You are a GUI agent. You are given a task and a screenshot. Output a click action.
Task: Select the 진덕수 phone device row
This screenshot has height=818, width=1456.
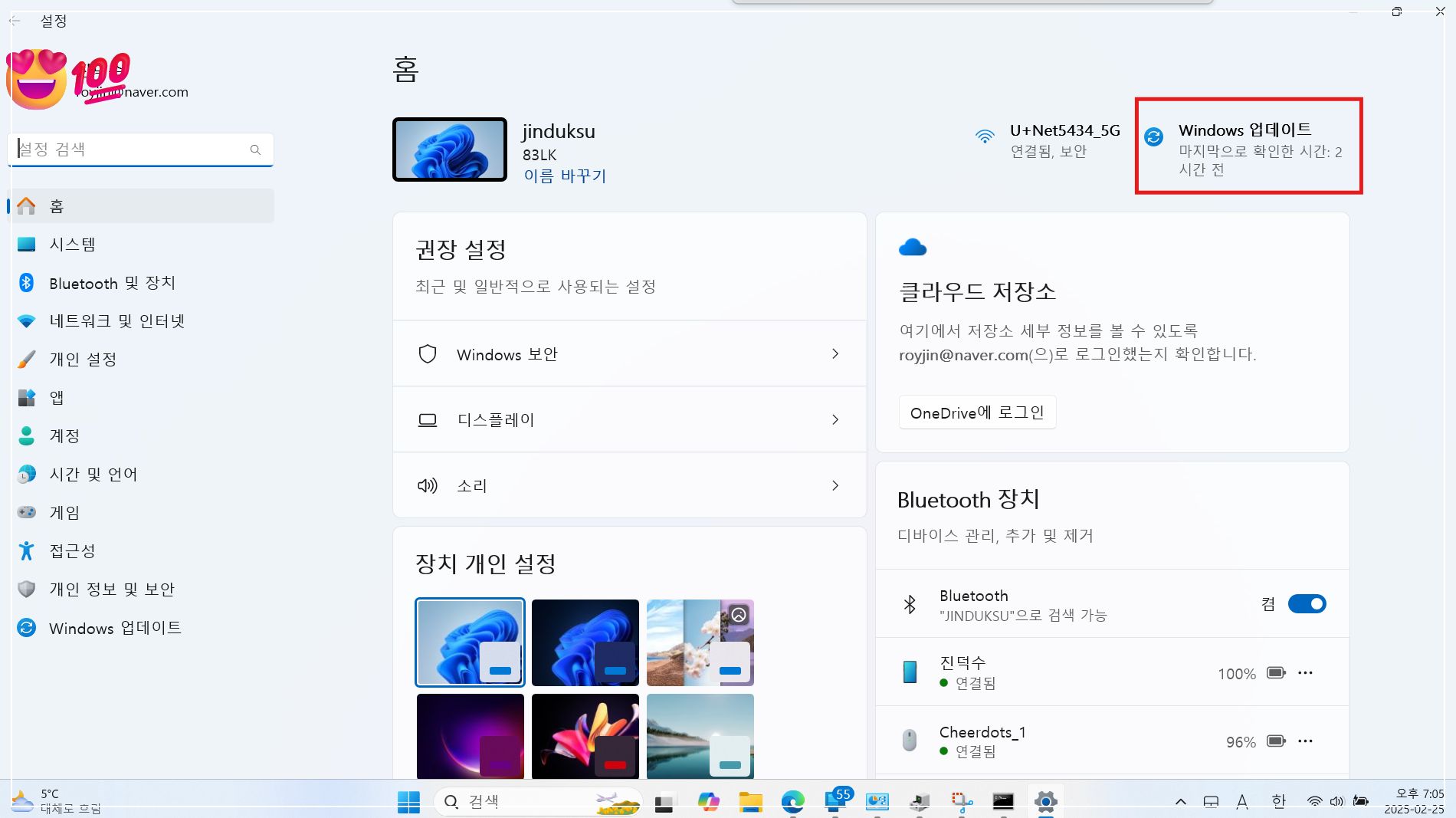click(x=1112, y=672)
